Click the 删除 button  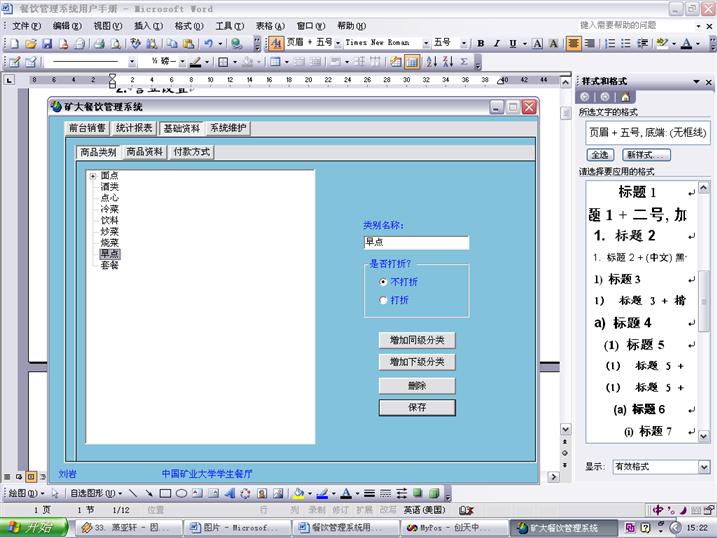pyautogui.click(x=417, y=386)
